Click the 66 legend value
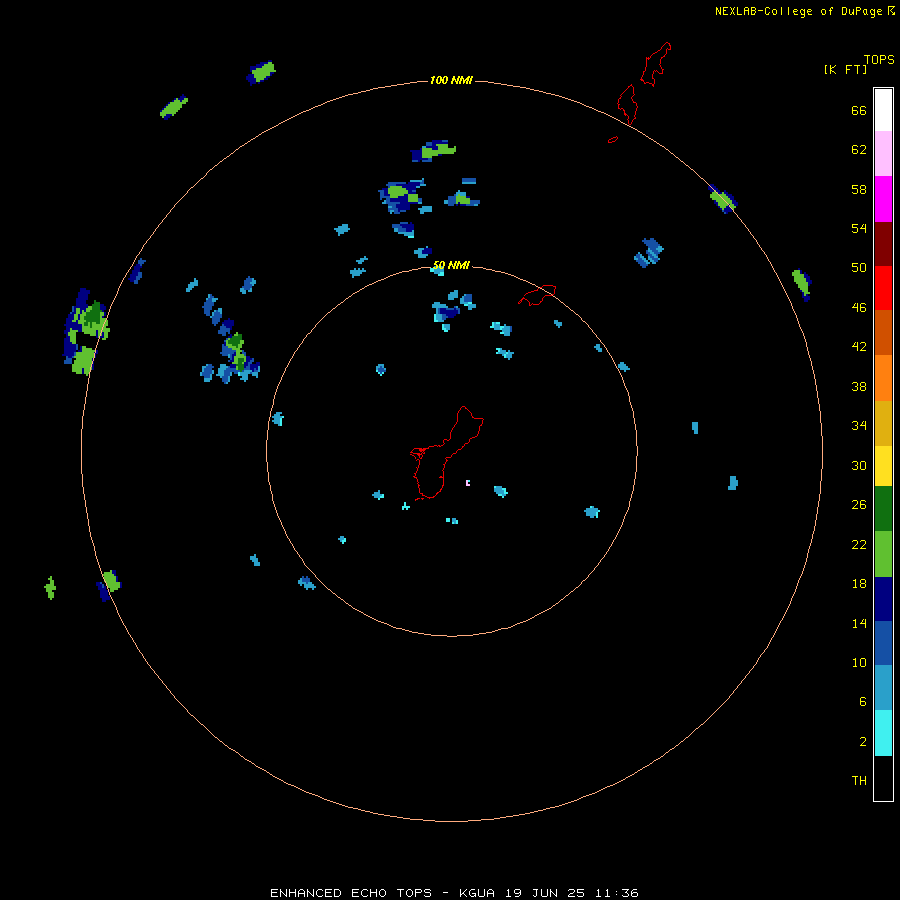The width and height of the screenshot is (900, 900). click(859, 110)
